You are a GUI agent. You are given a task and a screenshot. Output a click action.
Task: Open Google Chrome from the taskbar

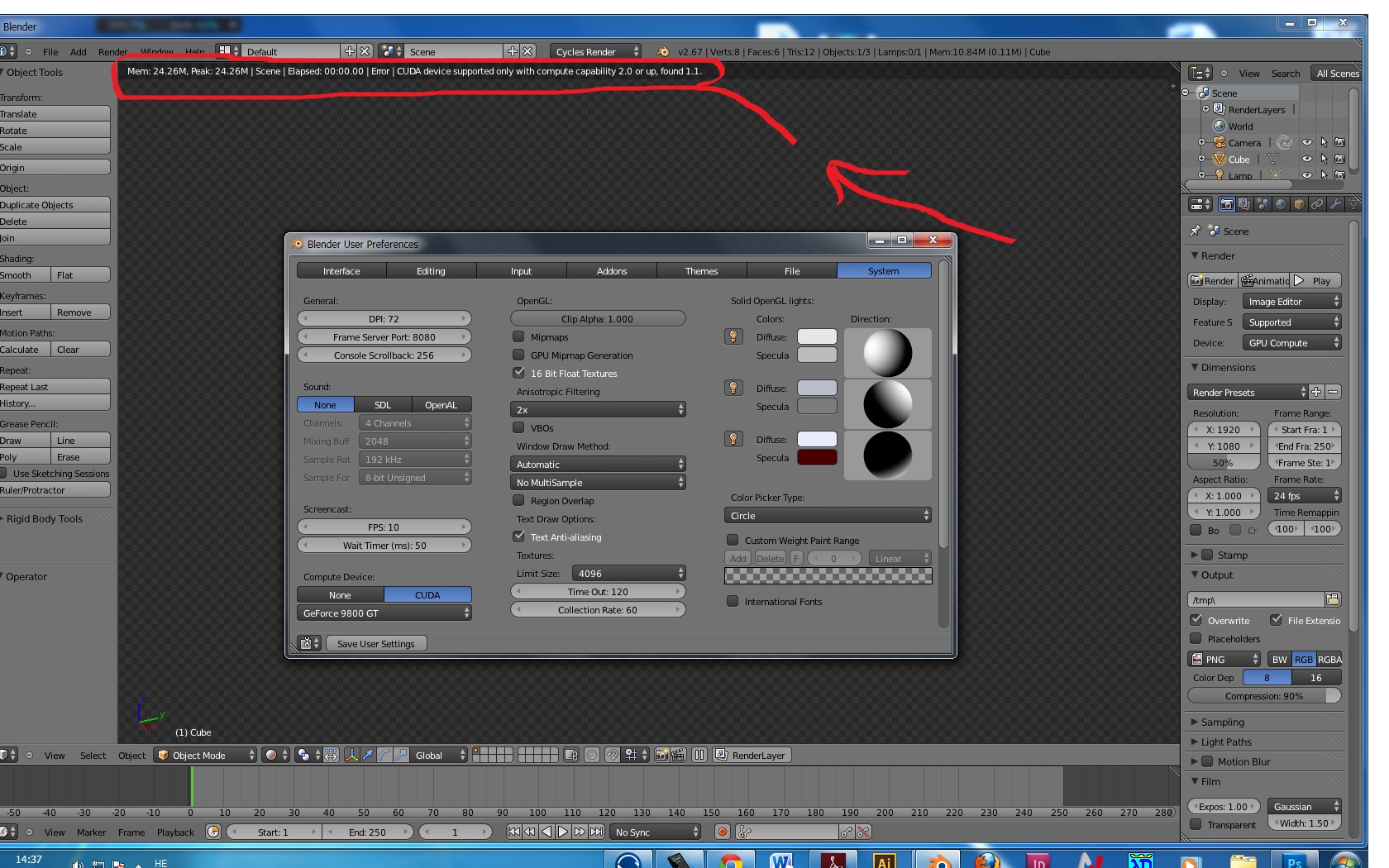pyautogui.click(x=731, y=860)
